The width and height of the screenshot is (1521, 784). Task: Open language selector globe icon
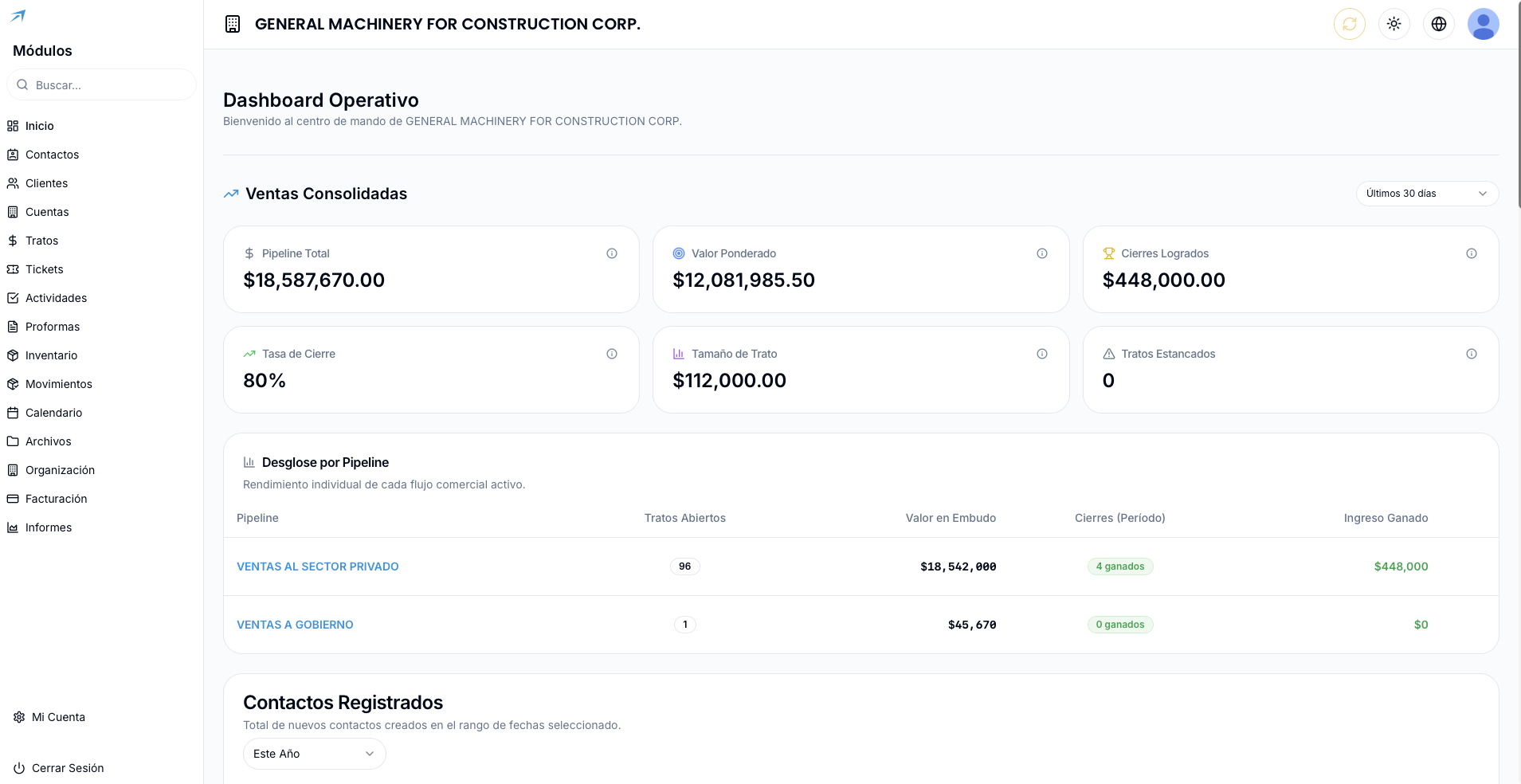pyautogui.click(x=1439, y=24)
